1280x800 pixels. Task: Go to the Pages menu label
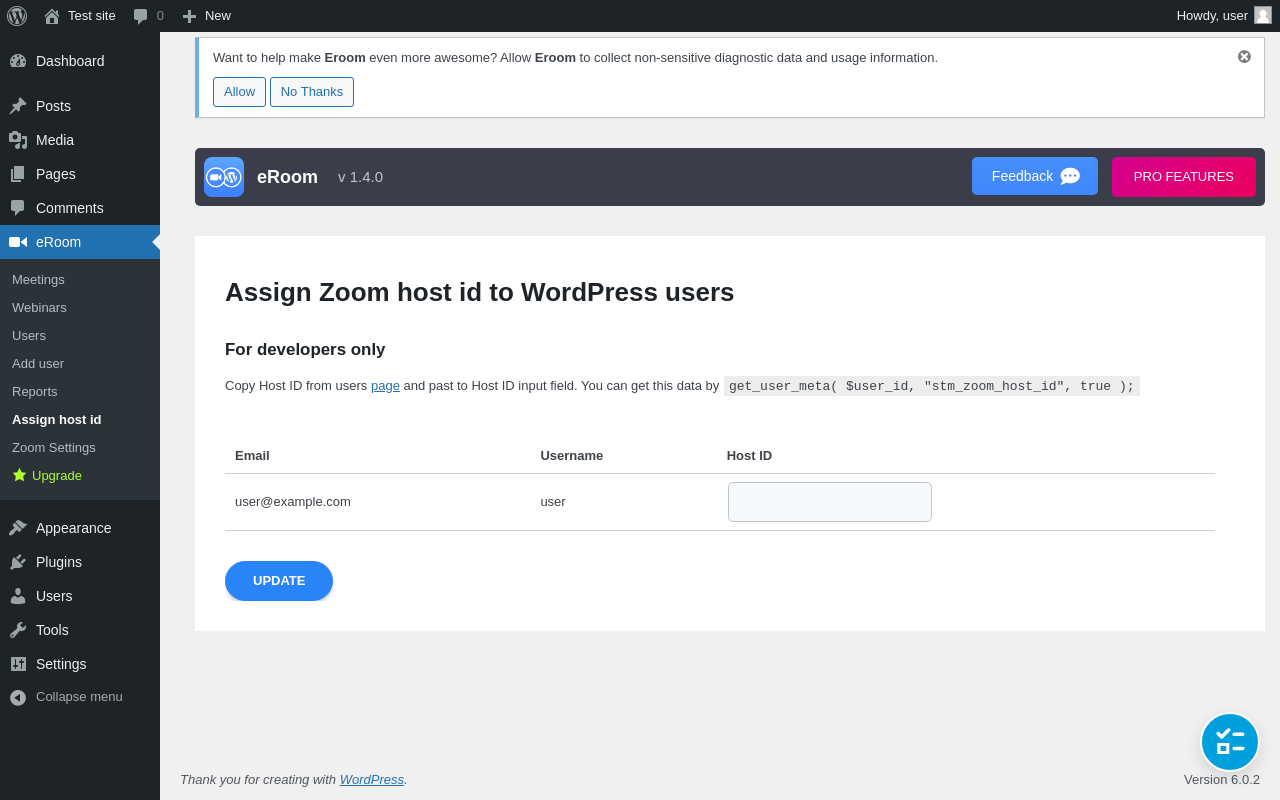pyautogui.click(x=56, y=174)
